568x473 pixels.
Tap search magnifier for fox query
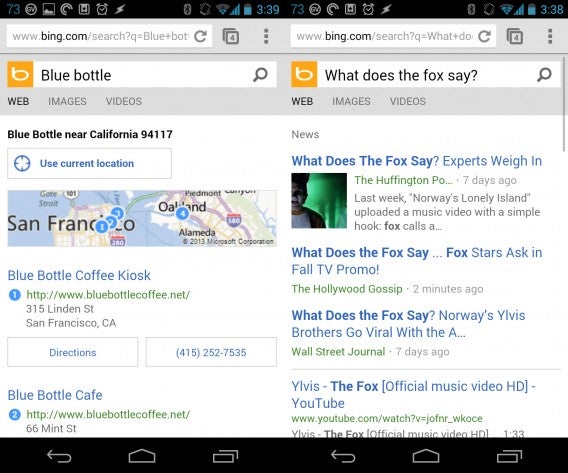tap(544, 75)
